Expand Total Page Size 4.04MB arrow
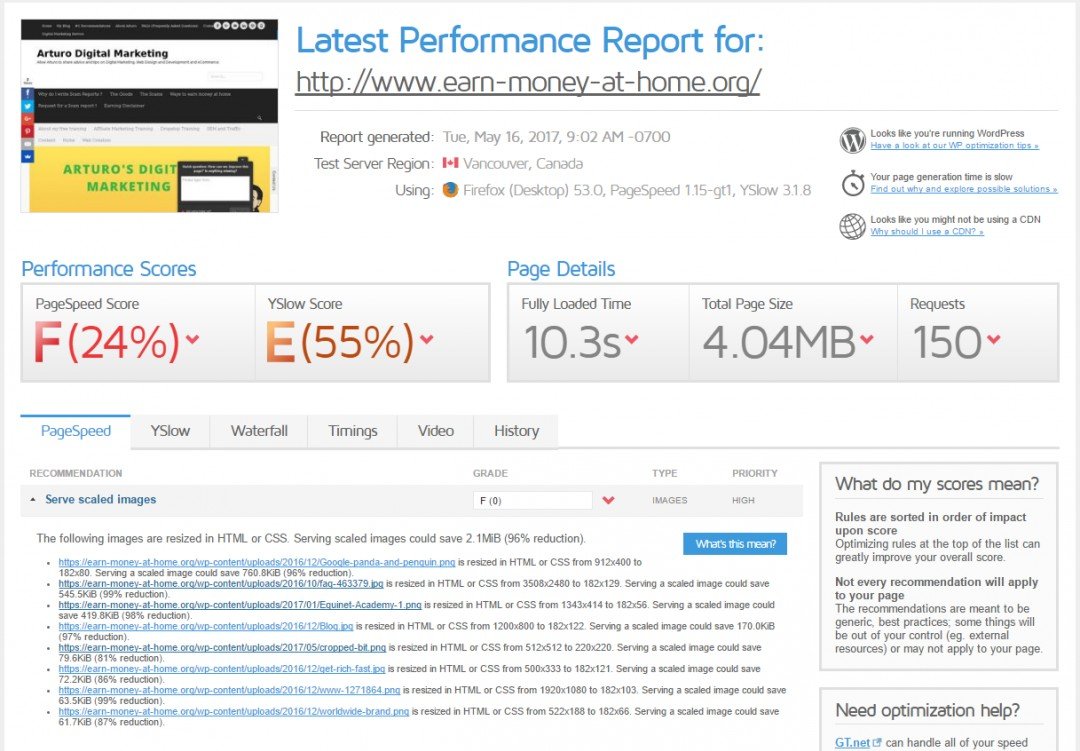The width and height of the screenshot is (1080, 751). [866, 338]
